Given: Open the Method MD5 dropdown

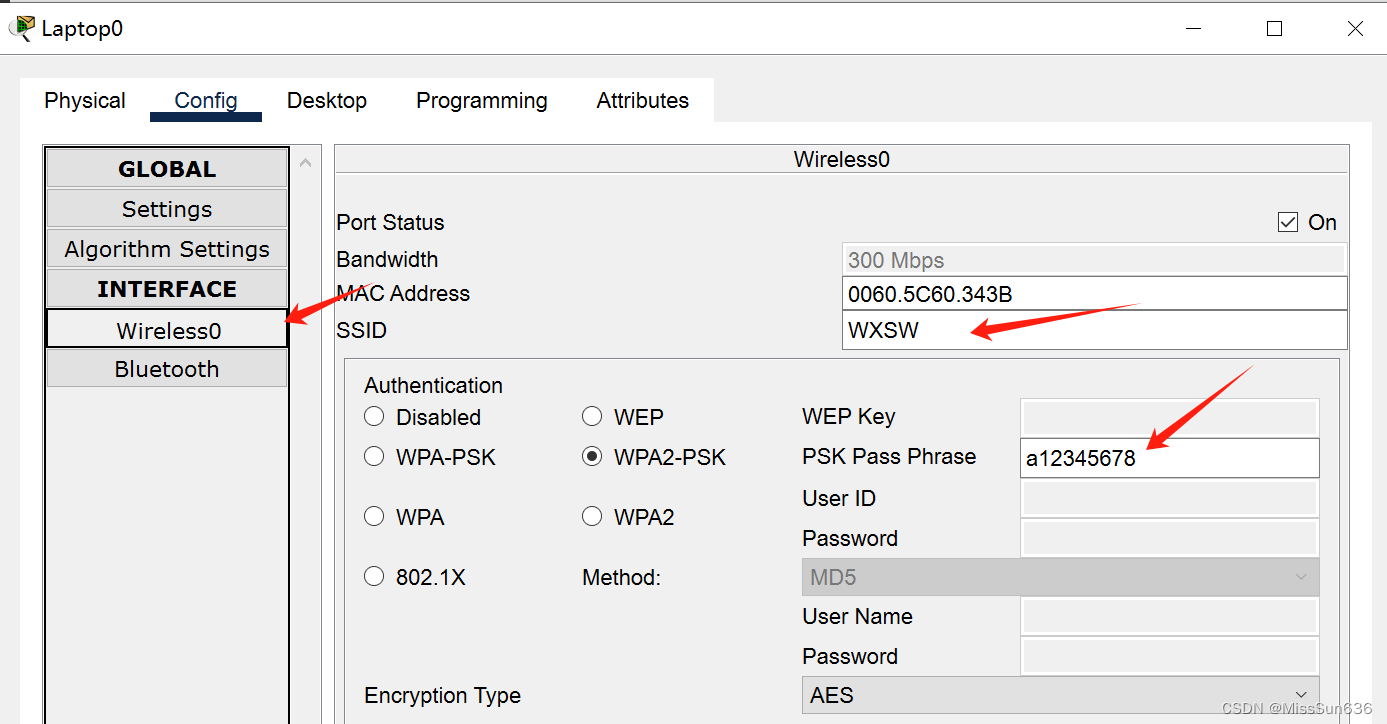Looking at the screenshot, I should coord(1060,577).
